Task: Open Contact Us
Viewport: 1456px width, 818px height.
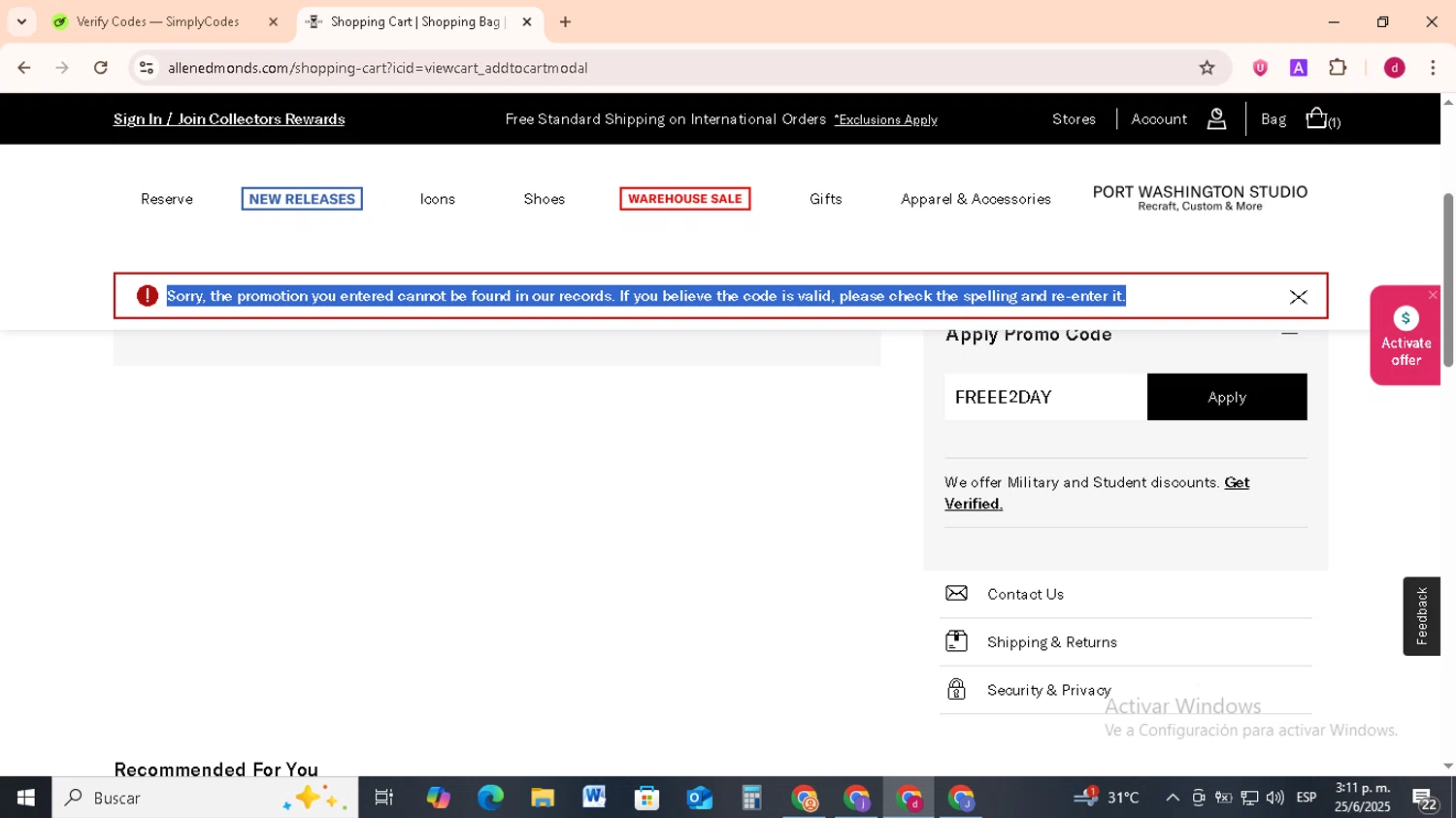Action: [x=1025, y=594]
